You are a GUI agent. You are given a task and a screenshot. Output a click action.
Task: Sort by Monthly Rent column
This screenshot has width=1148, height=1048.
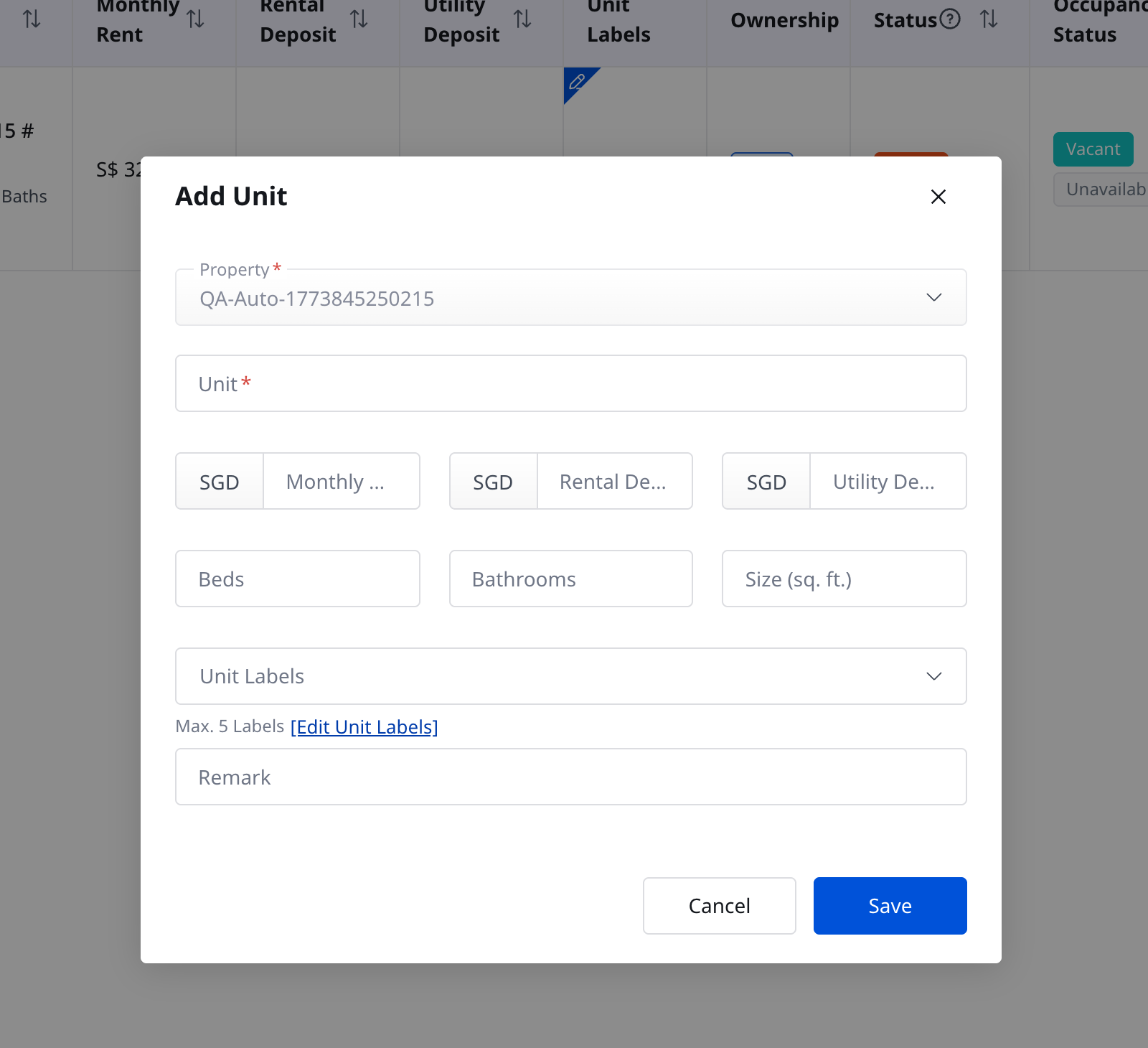pos(195,19)
